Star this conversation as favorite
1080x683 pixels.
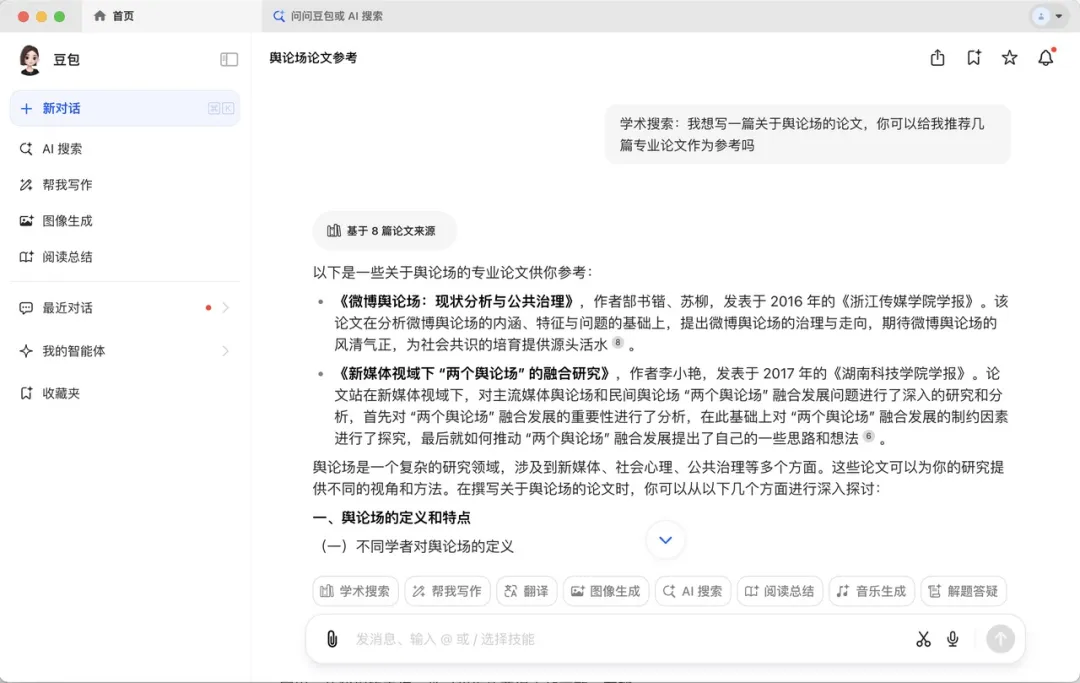coord(1009,58)
